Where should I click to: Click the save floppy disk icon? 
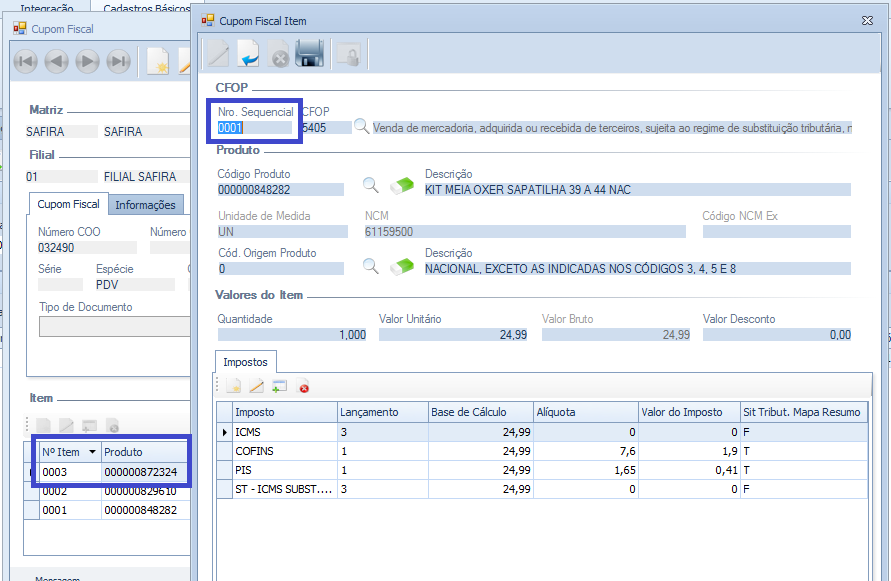tap(309, 54)
